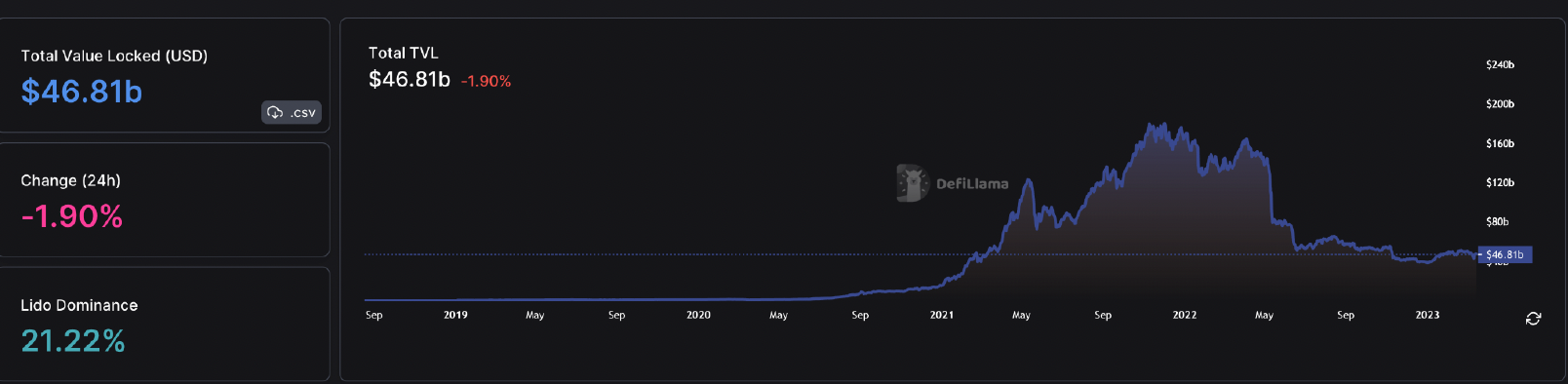Click the chart refresh icon

click(x=1533, y=319)
